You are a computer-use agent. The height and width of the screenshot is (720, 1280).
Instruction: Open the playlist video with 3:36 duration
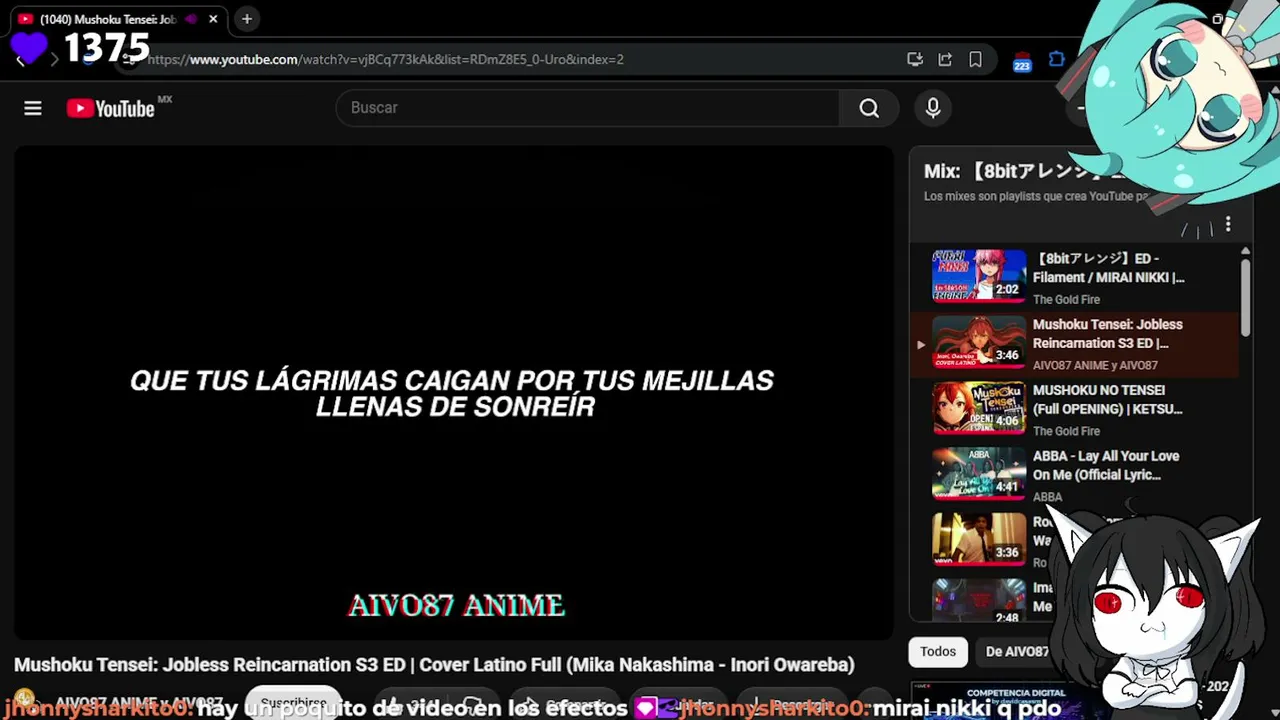pyautogui.click(x=979, y=539)
